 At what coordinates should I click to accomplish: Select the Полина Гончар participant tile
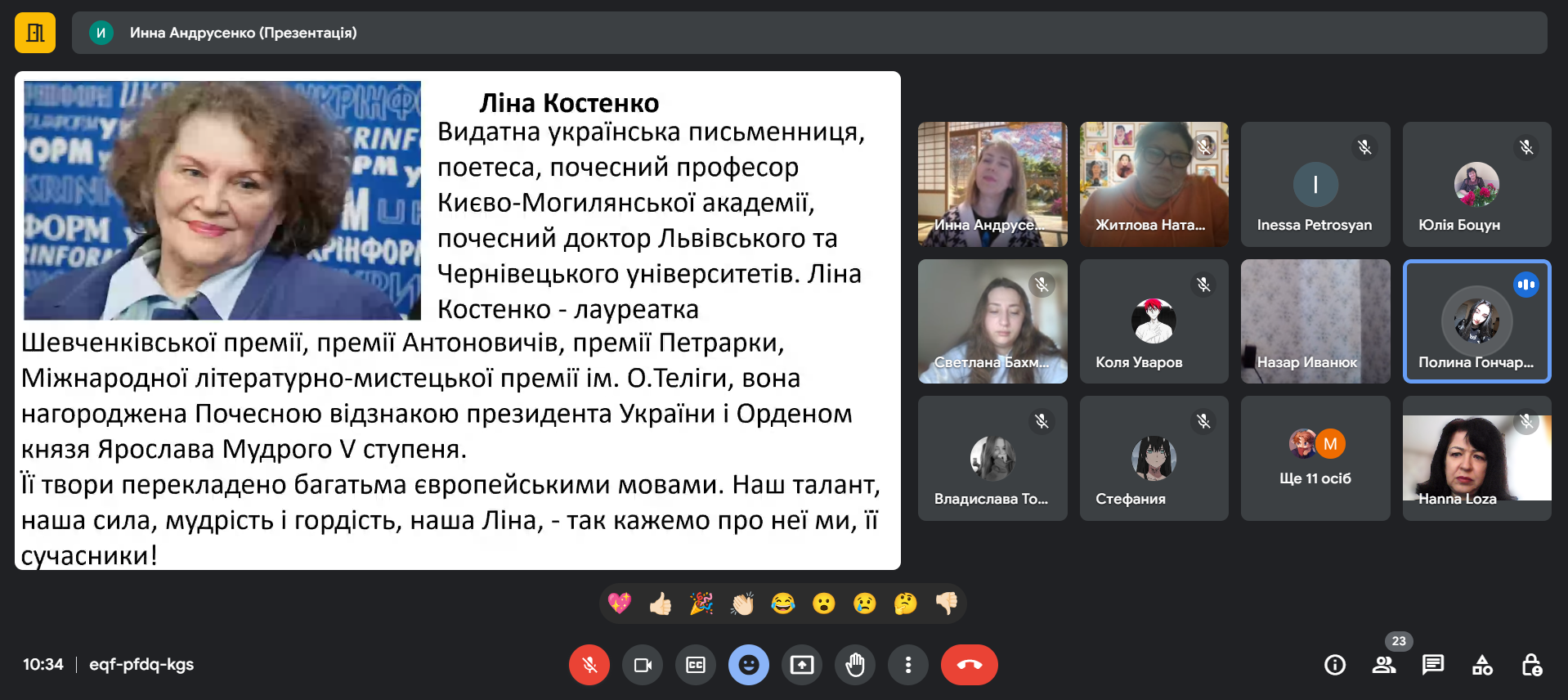1476,321
